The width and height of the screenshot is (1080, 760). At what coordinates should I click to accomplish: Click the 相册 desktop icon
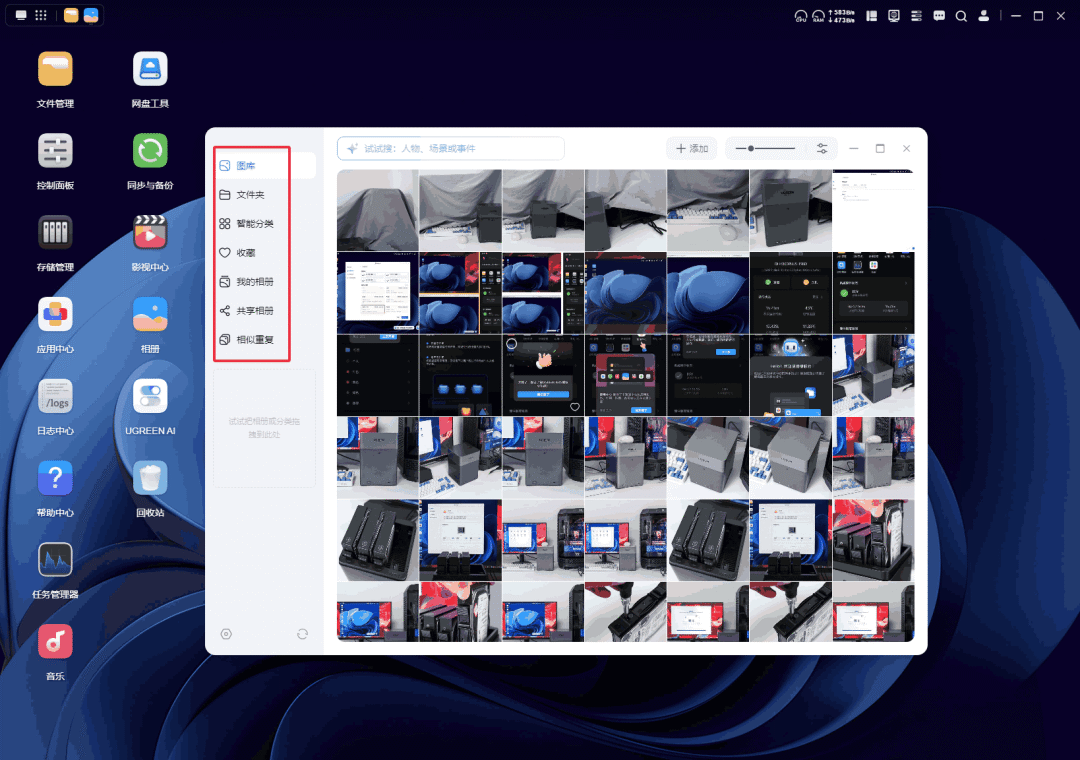click(150, 314)
